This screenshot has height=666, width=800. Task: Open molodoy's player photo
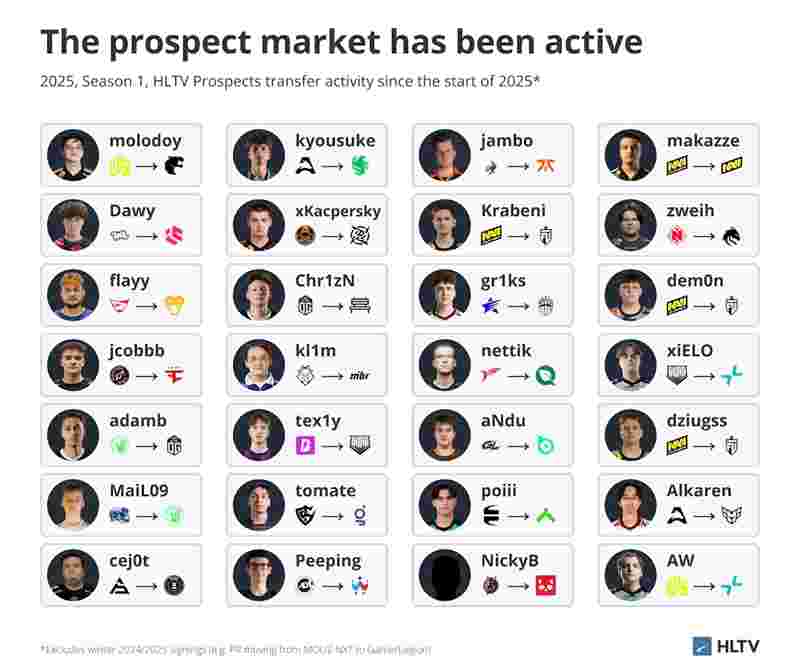pos(73,154)
